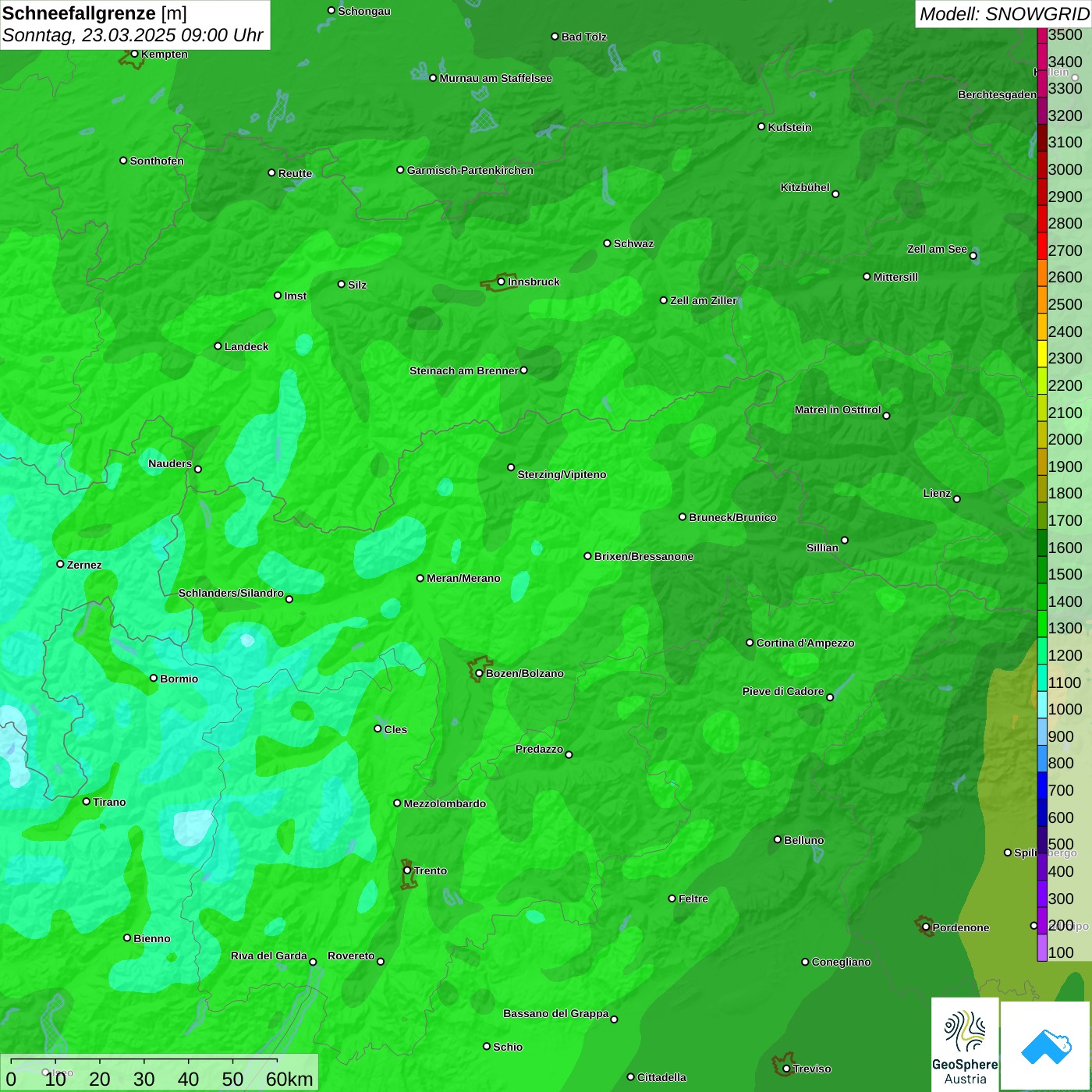
Task: Click the Riva del Garda label
Action: tap(268, 955)
